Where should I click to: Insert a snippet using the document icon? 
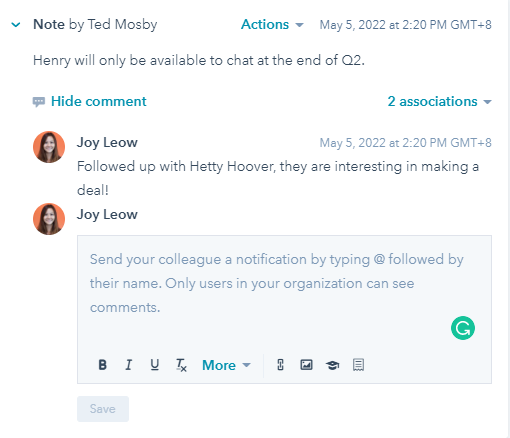(358, 365)
